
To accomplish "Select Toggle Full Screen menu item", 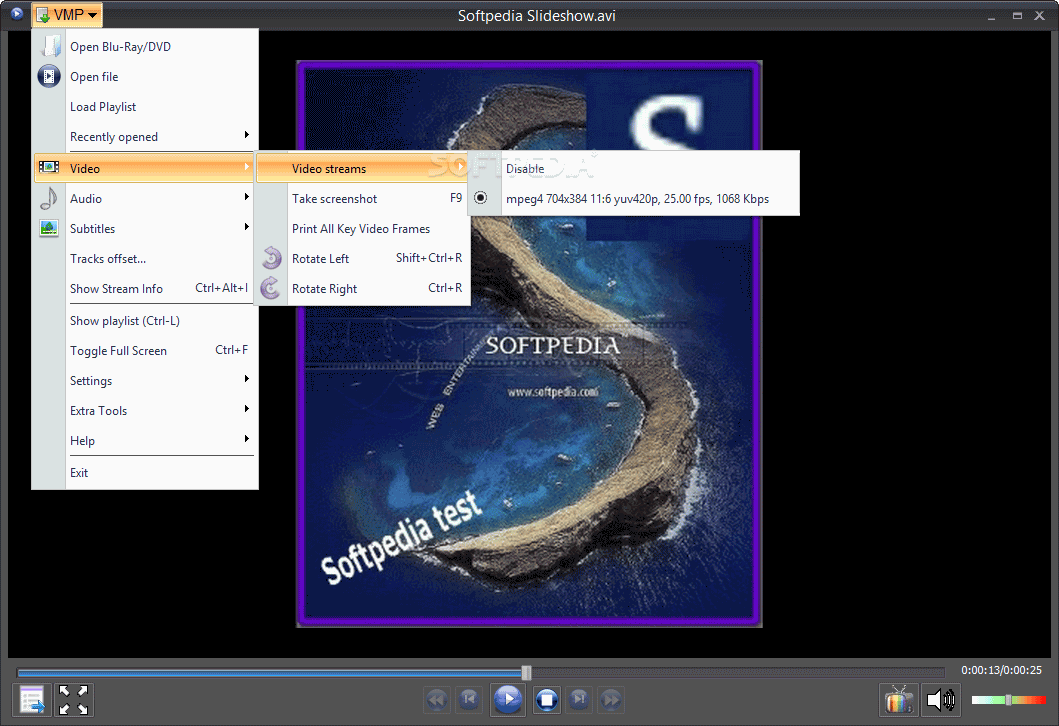I will [x=145, y=351].
